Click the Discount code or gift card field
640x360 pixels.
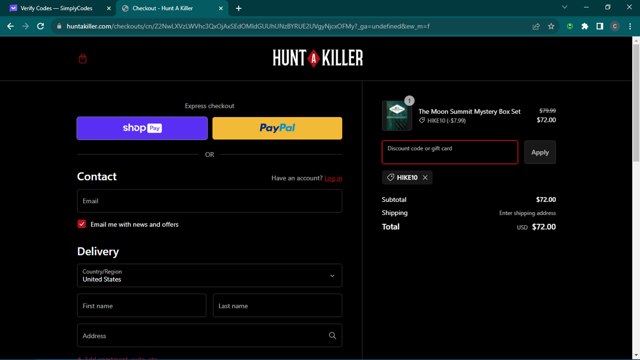(x=450, y=152)
